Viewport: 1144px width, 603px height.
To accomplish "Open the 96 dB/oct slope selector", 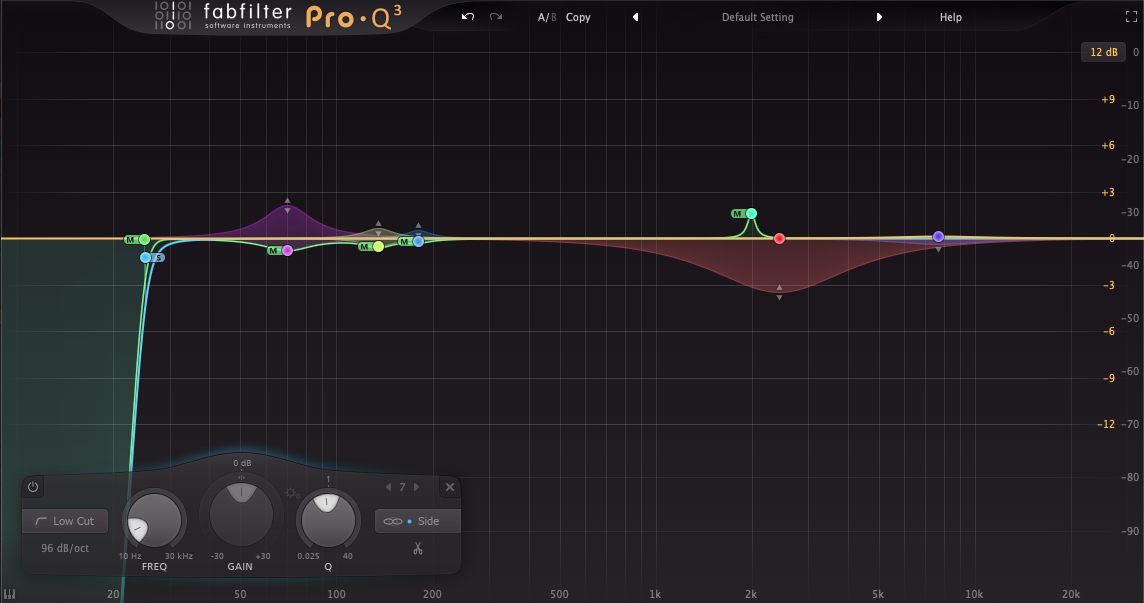I will click(x=62, y=548).
